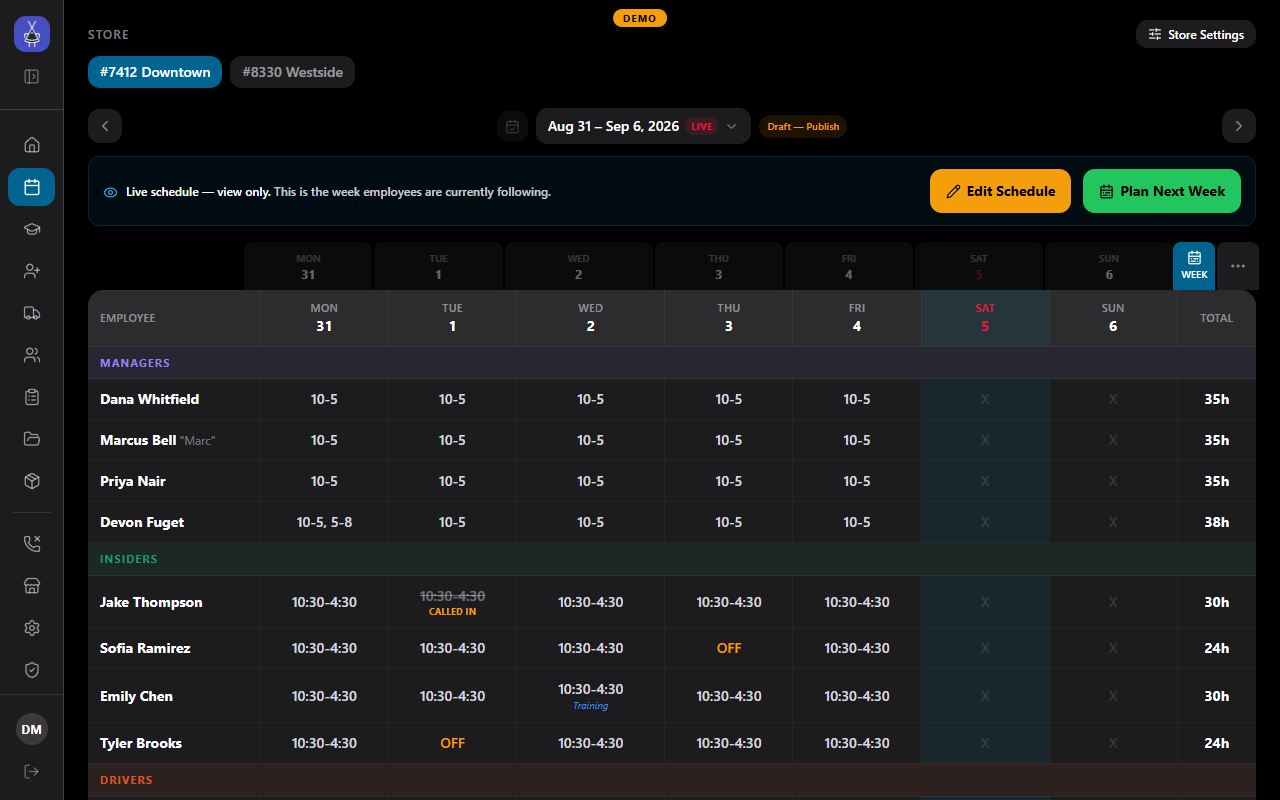The height and width of the screenshot is (800, 1280).
Task: Select the MON 31 day tab
Action: (308, 266)
